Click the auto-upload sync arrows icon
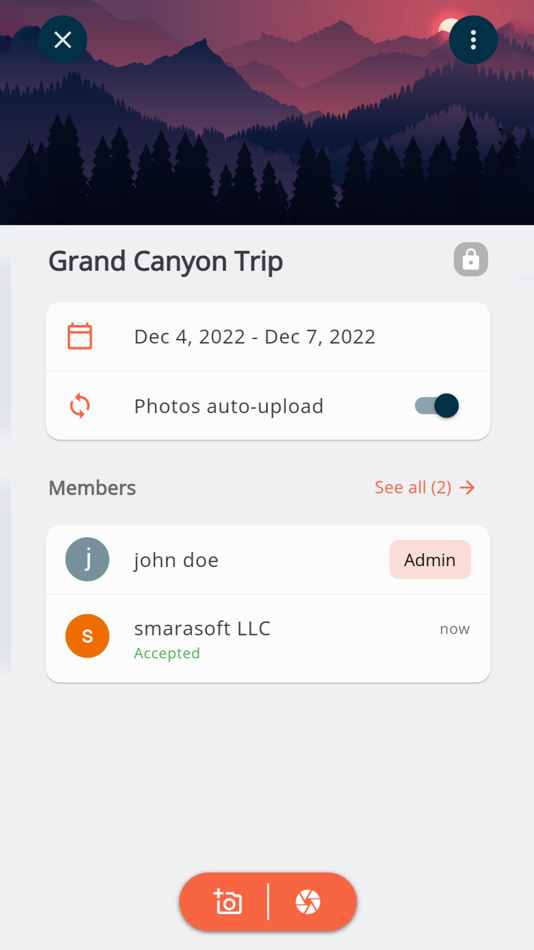The height and width of the screenshot is (950, 534). point(80,405)
